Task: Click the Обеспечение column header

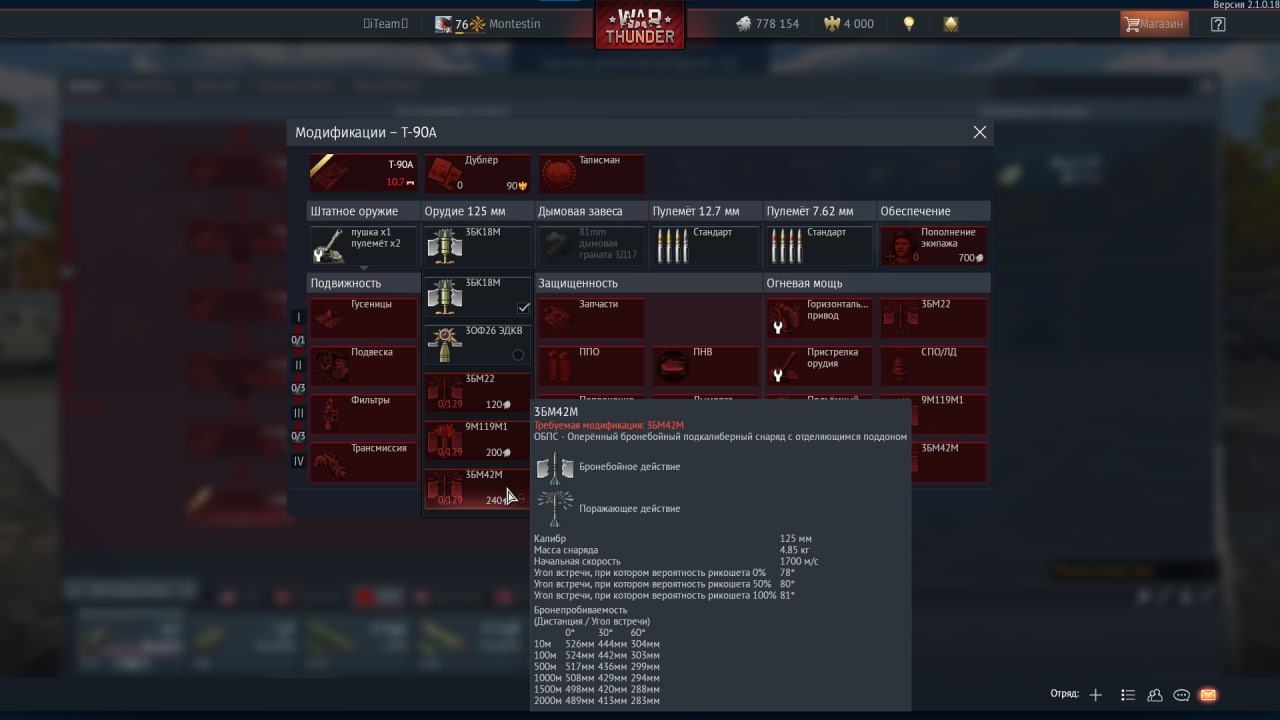Action: pyautogui.click(x=933, y=211)
